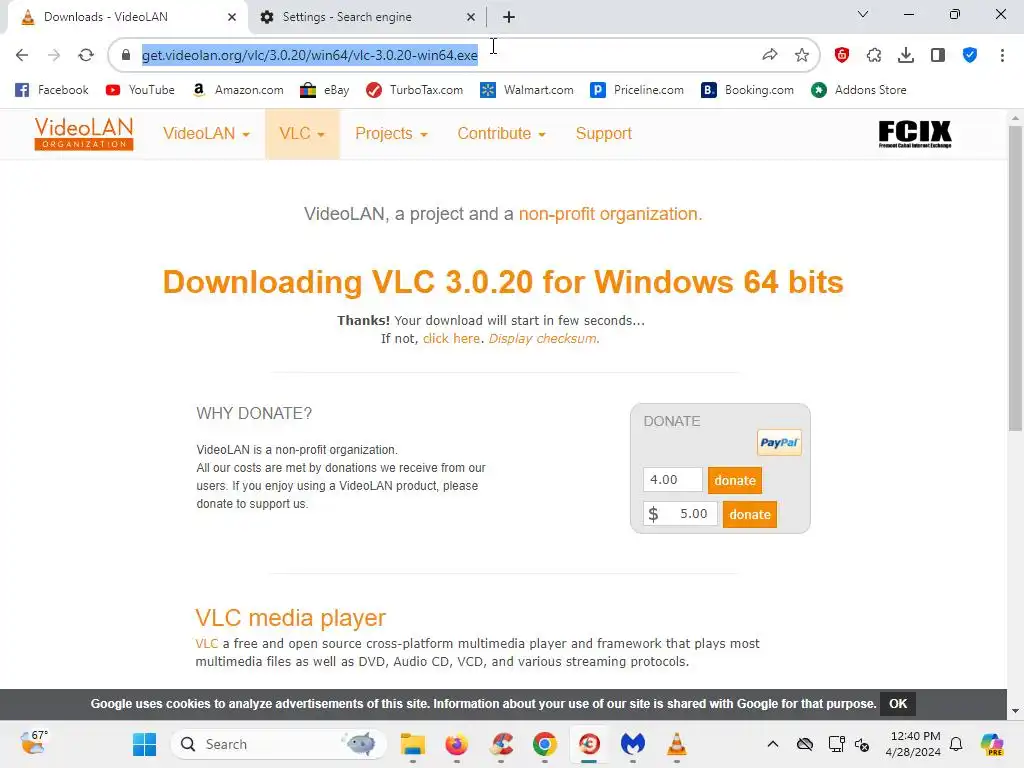Open the eBay bookmark
The image size is (1024, 768).
pyautogui.click(x=325, y=90)
